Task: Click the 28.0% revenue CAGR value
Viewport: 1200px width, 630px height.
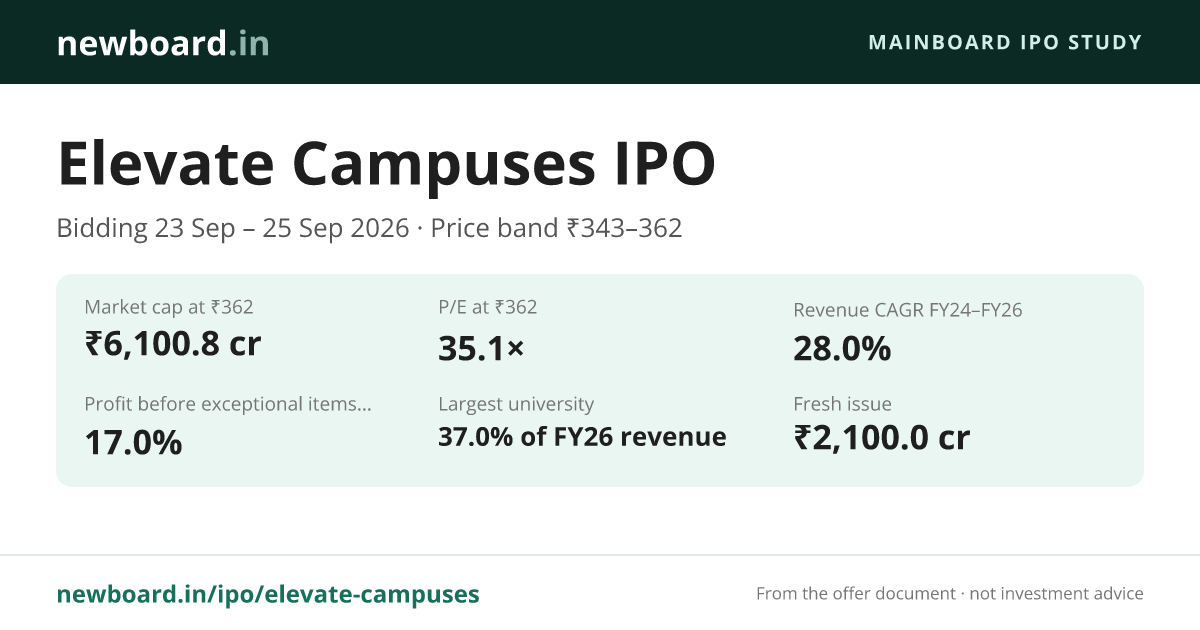Action: pos(842,348)
